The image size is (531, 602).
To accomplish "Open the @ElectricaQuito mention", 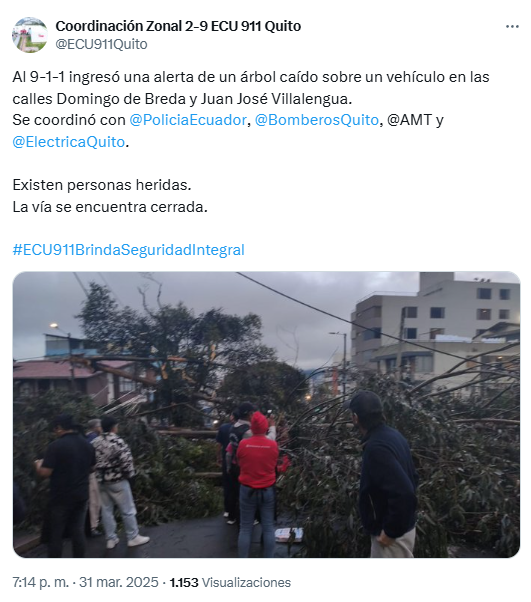I will click(x=69, y=142).
